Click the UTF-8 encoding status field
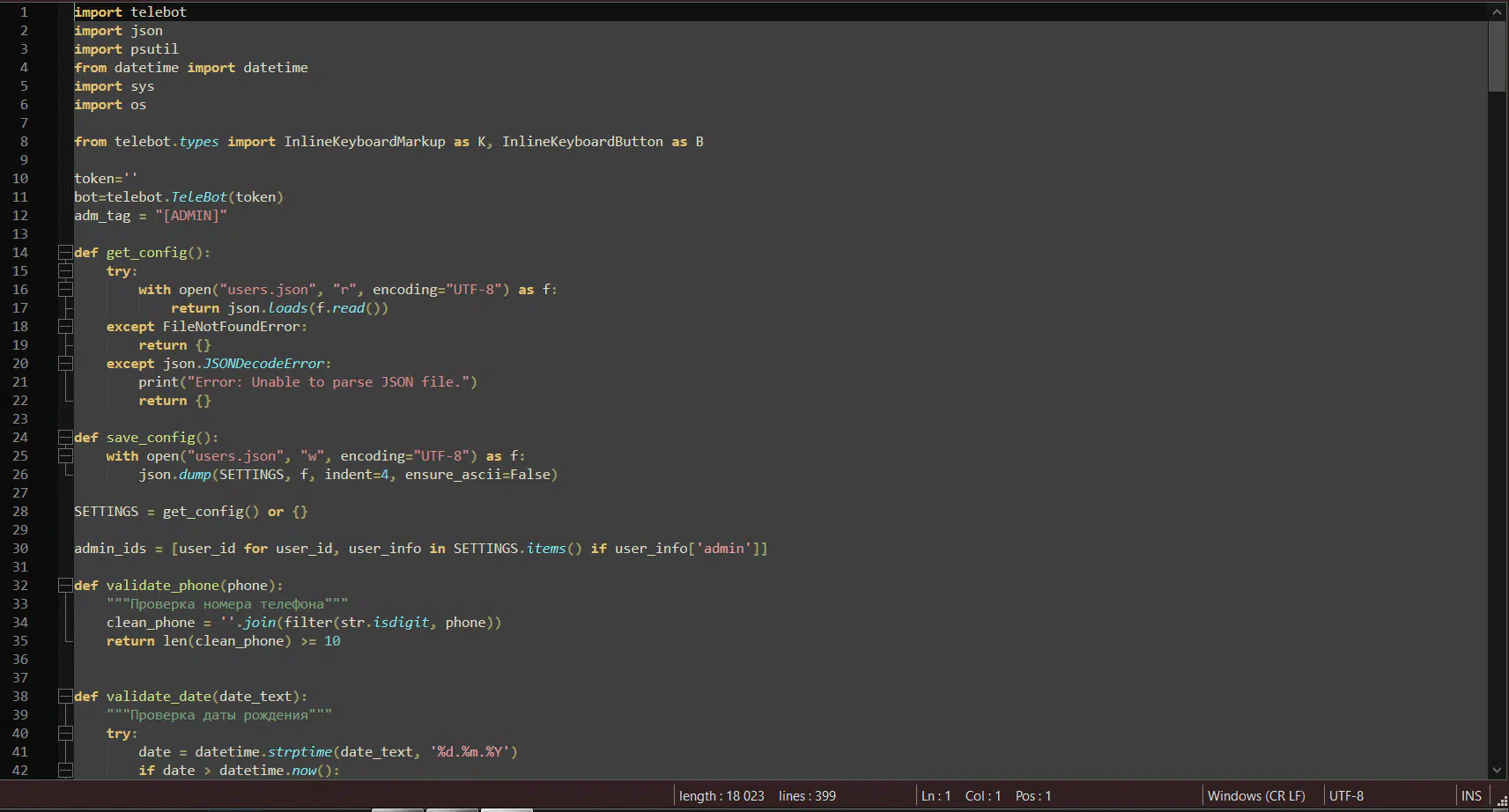The width and height of the screenshot is (1509, 812). (1346, 796)
